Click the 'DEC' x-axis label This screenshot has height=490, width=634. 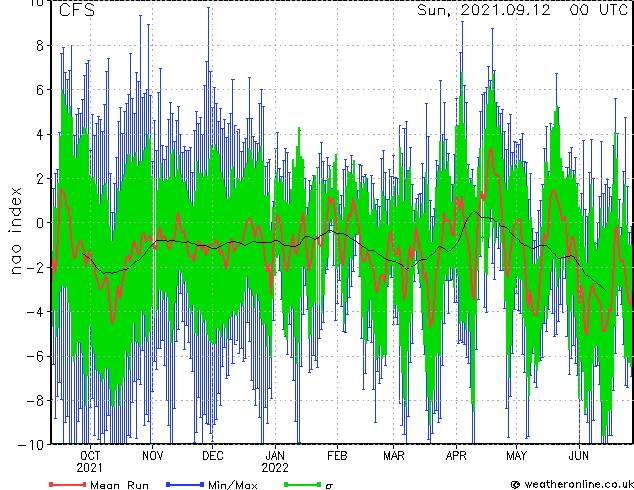point(213,456)
